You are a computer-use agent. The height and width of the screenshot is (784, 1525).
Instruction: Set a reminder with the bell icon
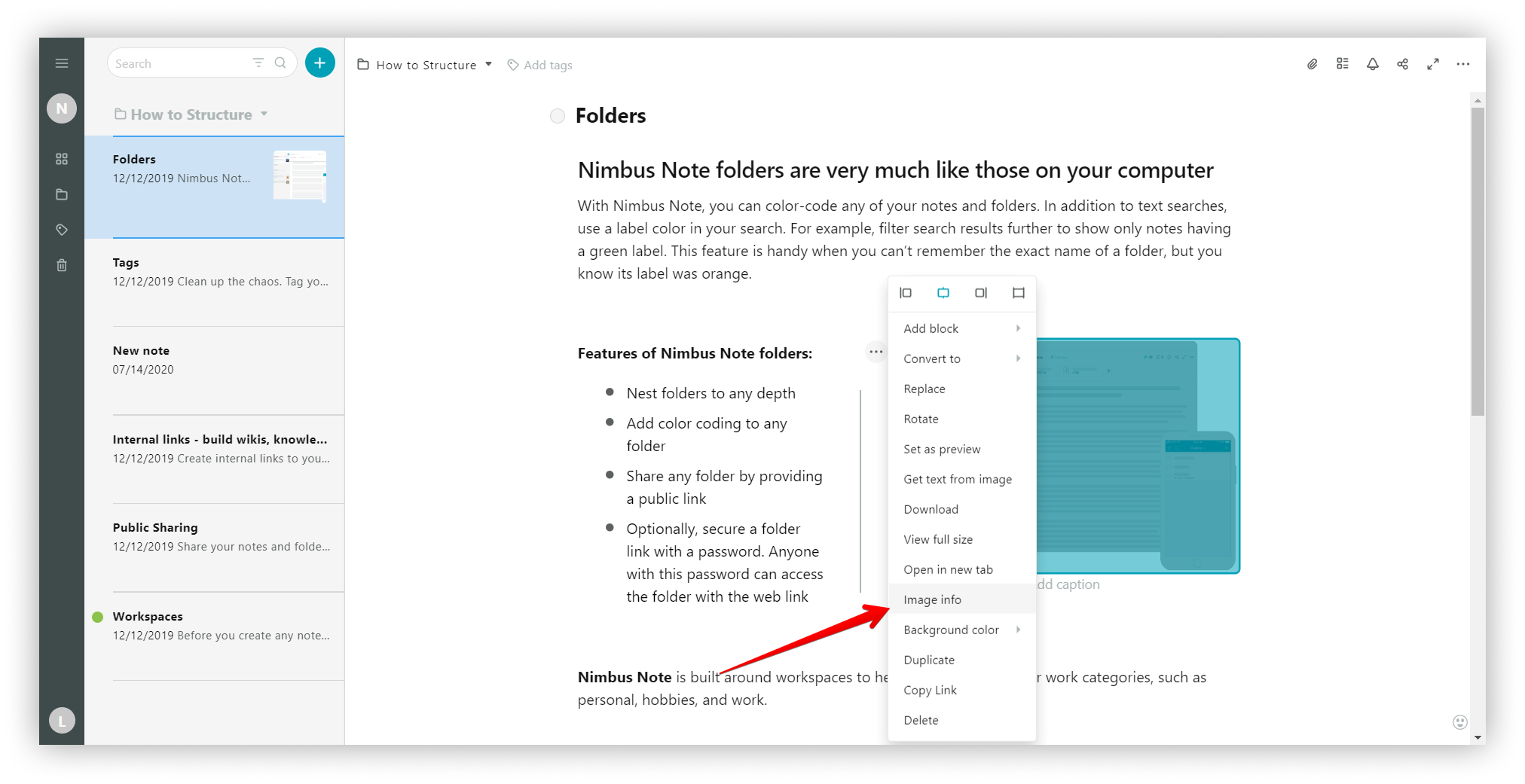[x=1373, y=64]
